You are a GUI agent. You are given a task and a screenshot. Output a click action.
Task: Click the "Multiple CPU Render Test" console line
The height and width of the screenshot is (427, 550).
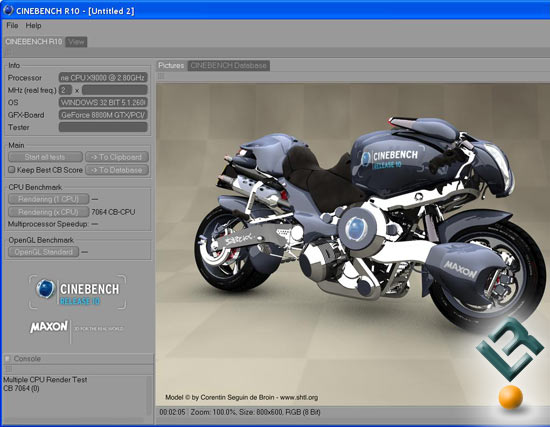[45, 380]
